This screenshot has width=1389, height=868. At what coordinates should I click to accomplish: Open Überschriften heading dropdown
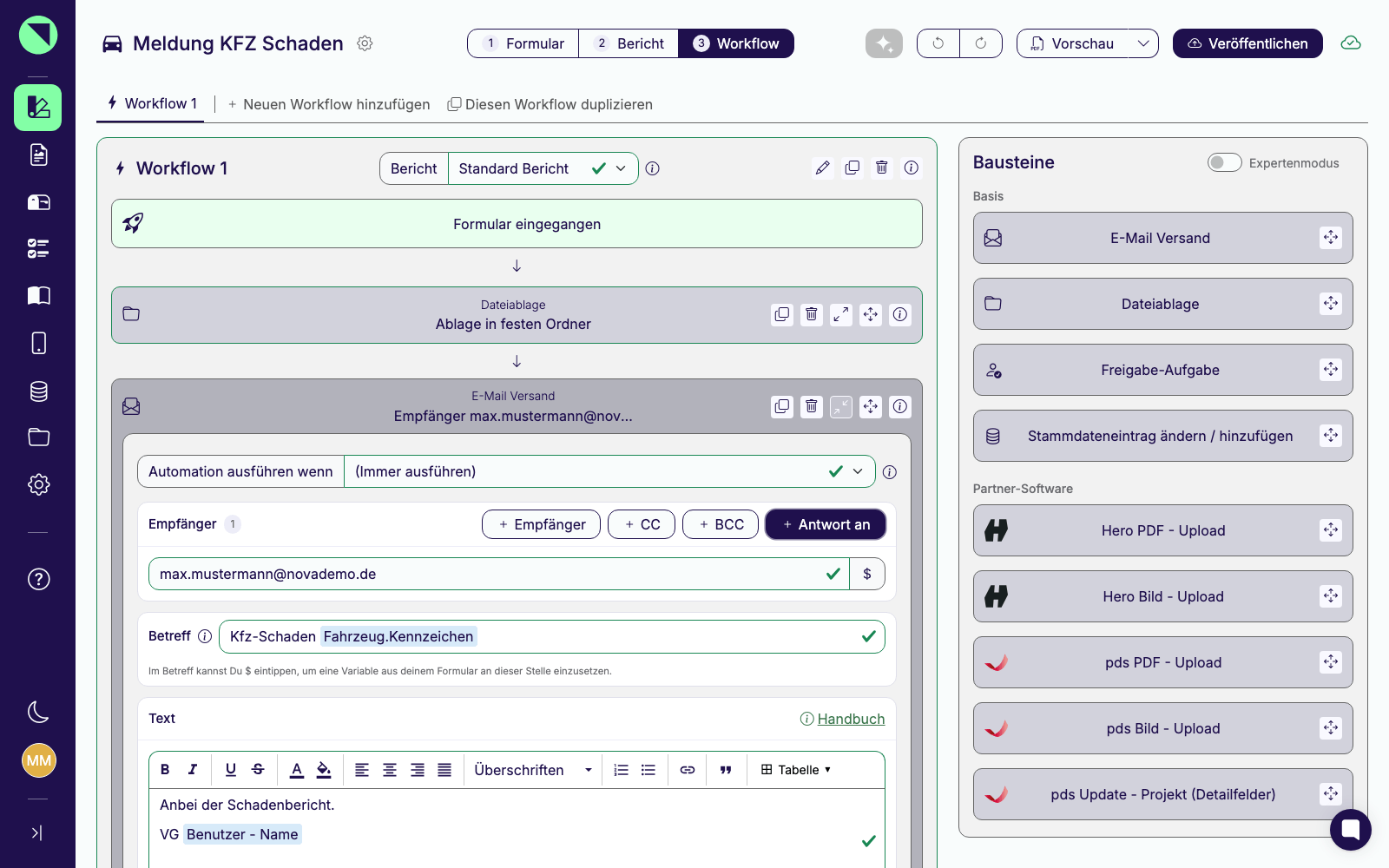(533, 770)
